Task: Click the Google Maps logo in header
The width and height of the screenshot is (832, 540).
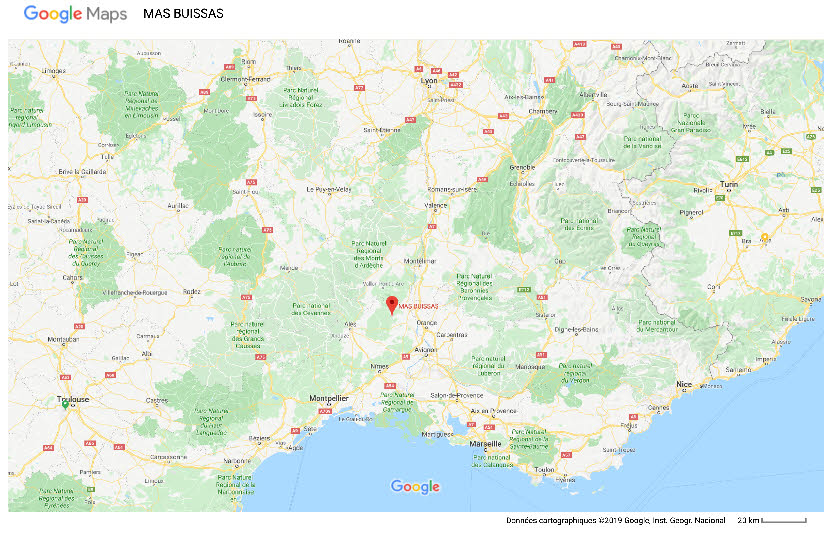Action: tap(75, 15)
